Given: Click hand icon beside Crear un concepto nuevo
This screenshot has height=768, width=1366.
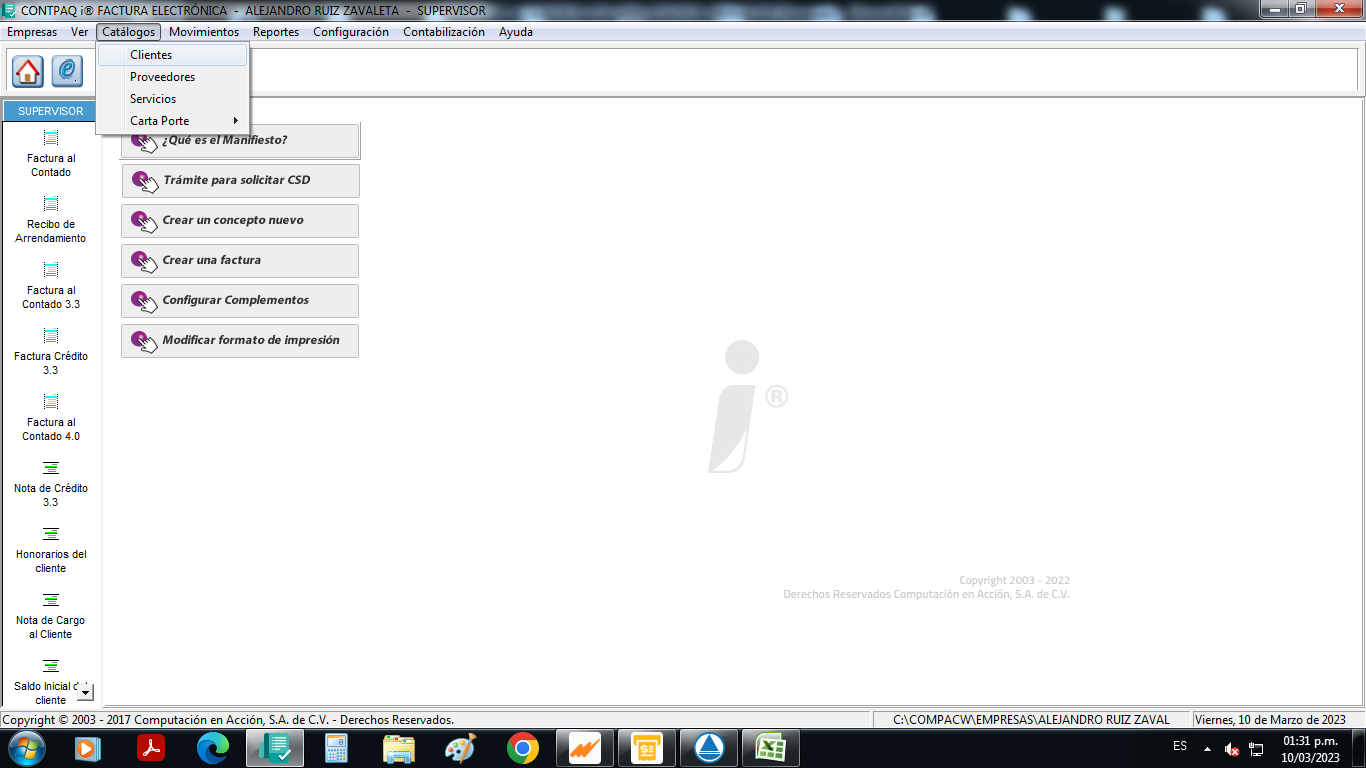Looking at the screenshot, I should (x=145, y=221).
